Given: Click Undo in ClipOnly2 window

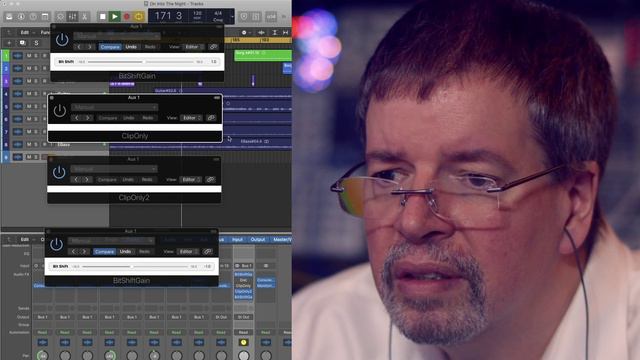Looking at the screenshot, I should (x=128, y=180).
